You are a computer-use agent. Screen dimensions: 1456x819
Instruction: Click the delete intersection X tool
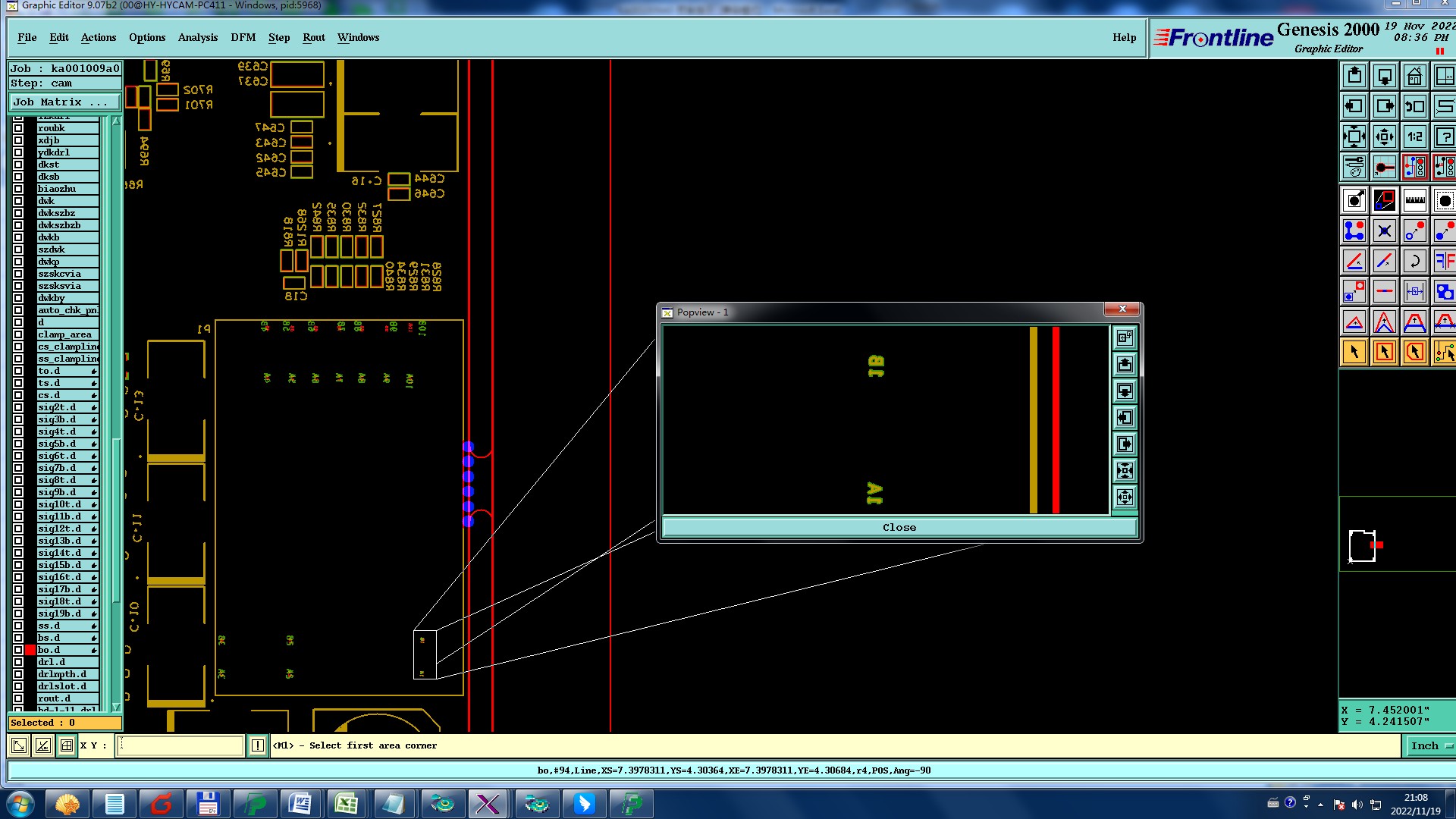pos(1384,231)
